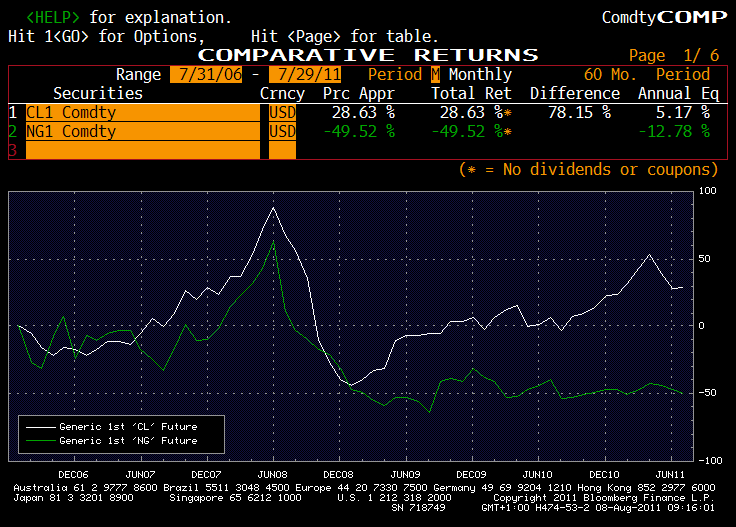The width and height of the screenshot is (736, 527).
Task: Click the Crncy column header
Action: tap(282, 93)
